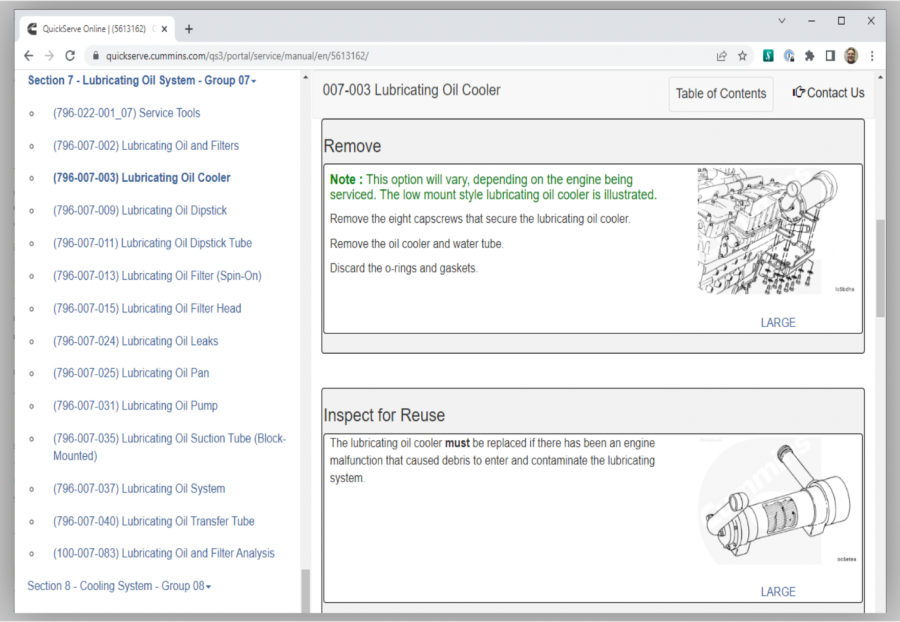
Task: Collapse Section 7 Lubricating Oil System
Action: tap(142, 80)
